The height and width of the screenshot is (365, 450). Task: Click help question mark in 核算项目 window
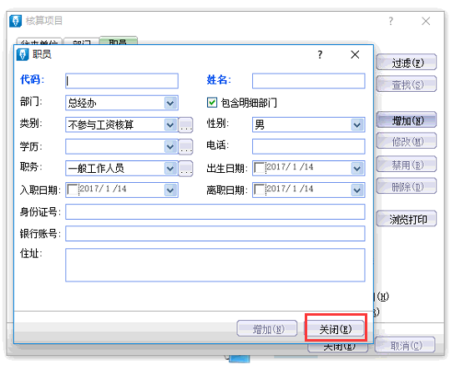pos(391,21)
